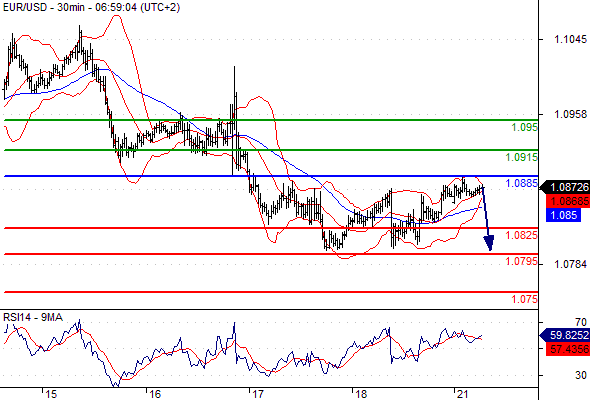
Task: Select the 1.0795 red support label
Action: point(521,261)
